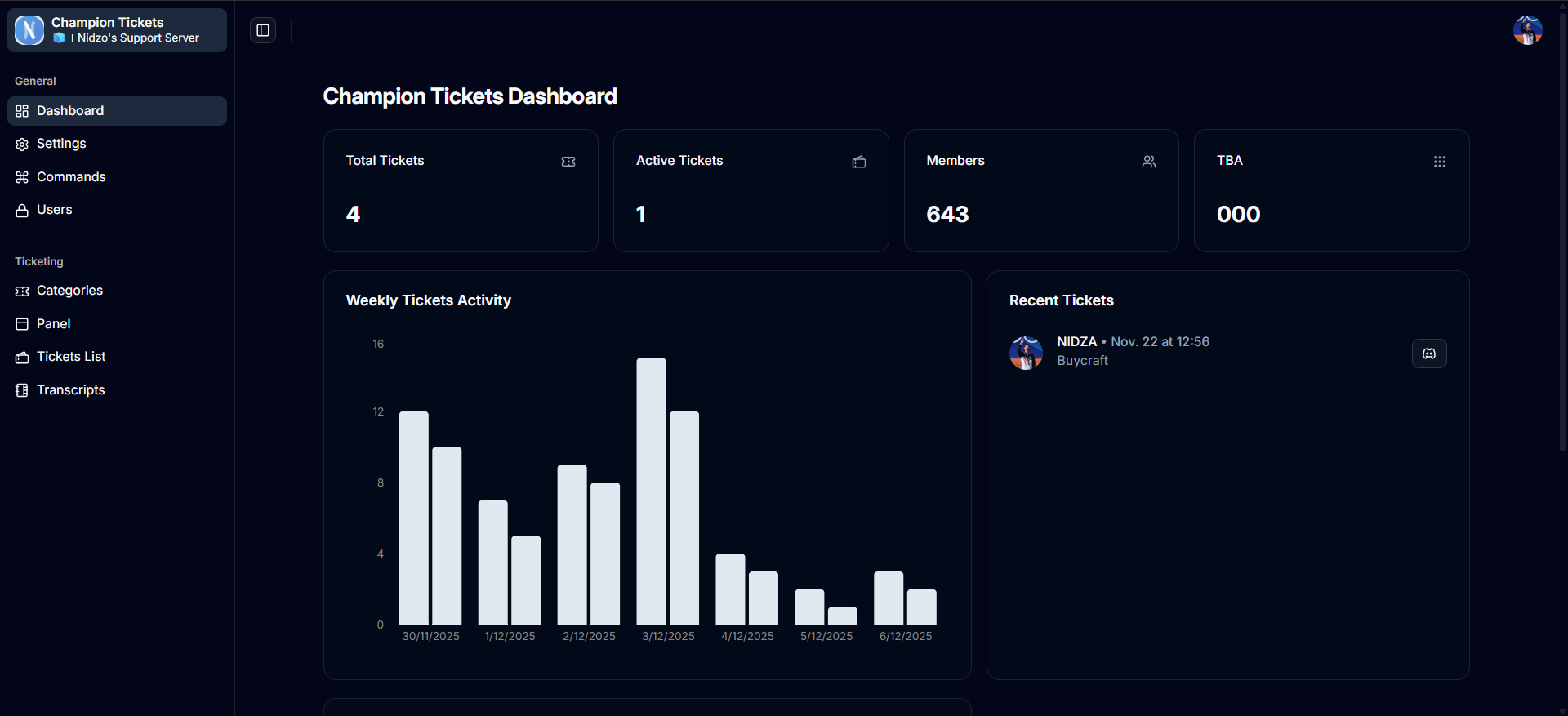Image resolution: width=1568 pixels, height=716 pixels.
Task: Click the Panel icon in sidebar
Action: pos(22,324)
